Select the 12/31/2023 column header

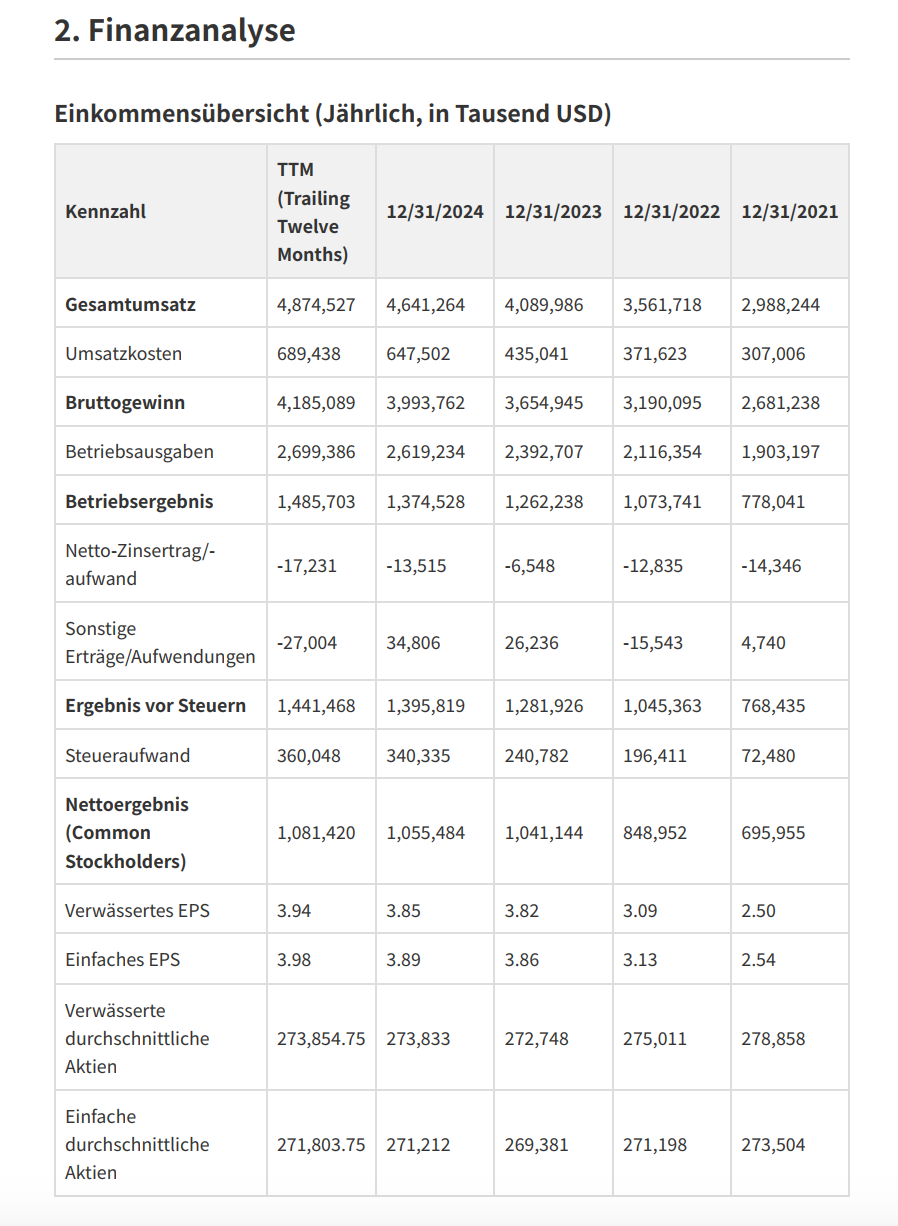(x=553, y=212)
